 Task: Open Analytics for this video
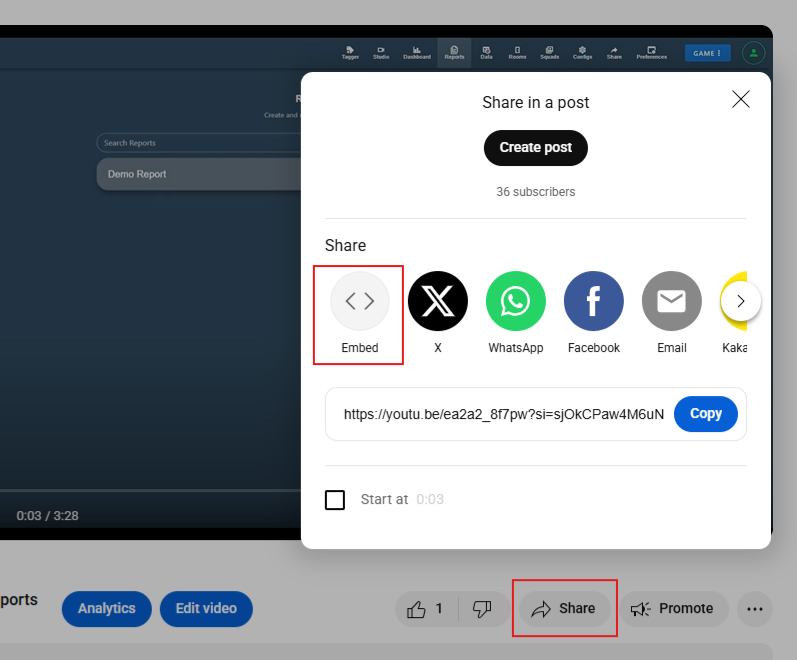tap(106, 608)
